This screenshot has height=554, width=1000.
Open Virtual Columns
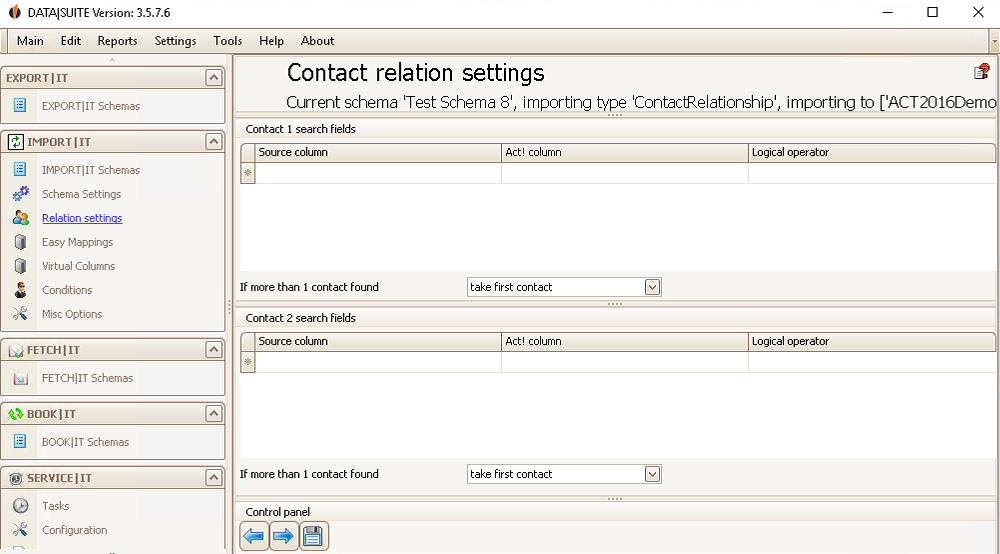point(78,266)
